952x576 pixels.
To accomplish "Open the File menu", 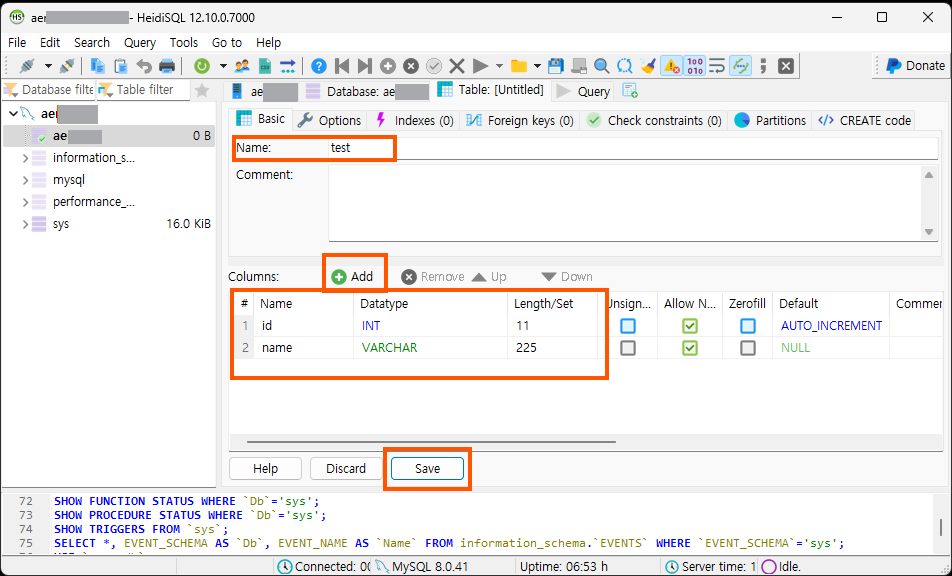I will [x=17, y=42].
